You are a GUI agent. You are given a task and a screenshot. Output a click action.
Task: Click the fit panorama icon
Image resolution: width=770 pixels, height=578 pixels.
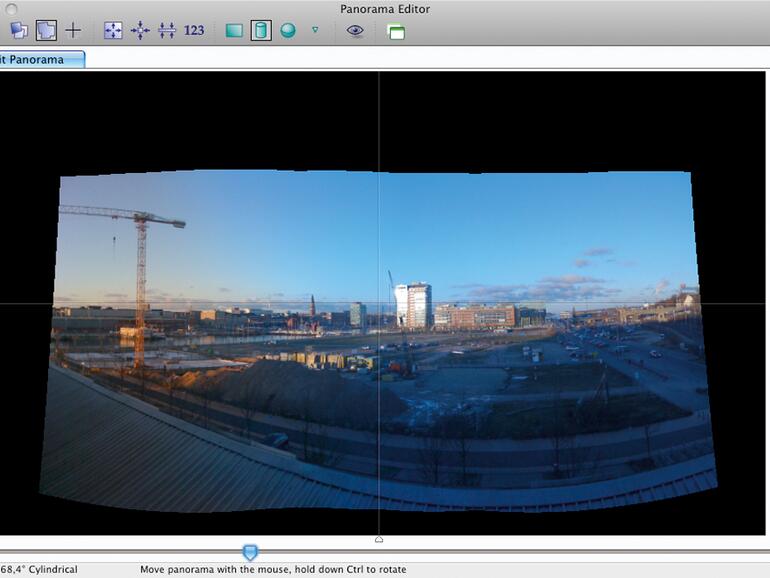pos(113,30)
